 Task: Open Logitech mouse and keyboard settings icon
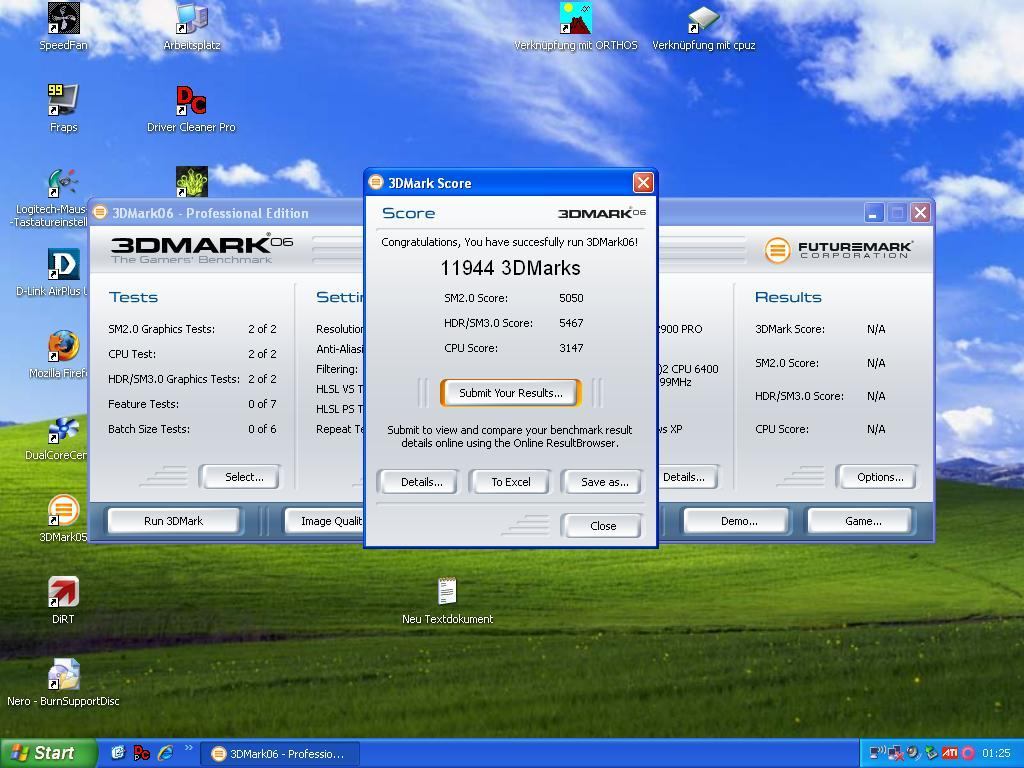point(63,196)
